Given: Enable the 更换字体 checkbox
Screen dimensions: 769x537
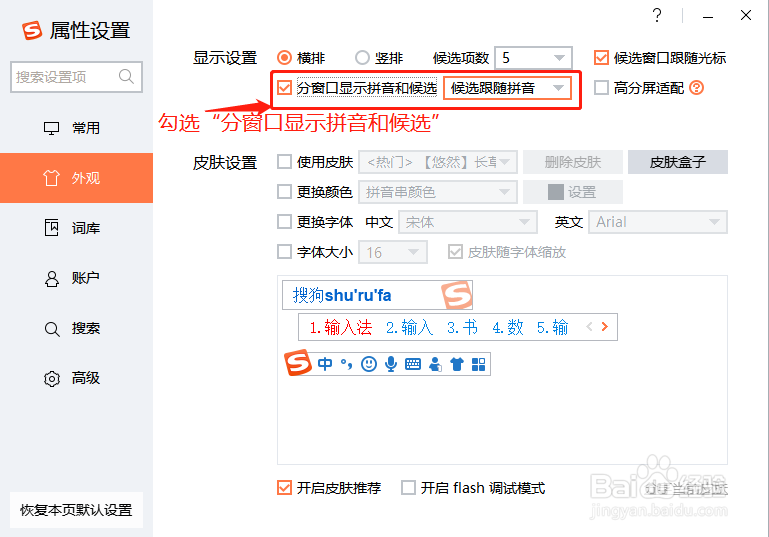Looking at the screenshot, I should 284,222.
